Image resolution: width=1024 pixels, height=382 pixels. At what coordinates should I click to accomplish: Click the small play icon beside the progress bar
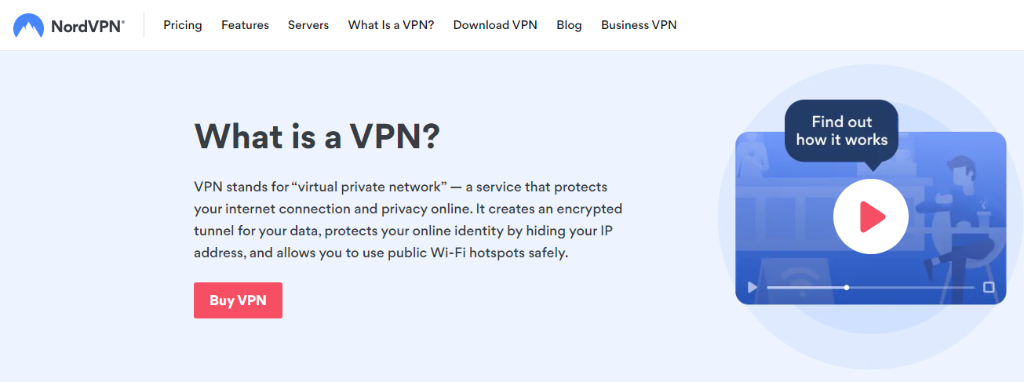coord(752,287)
